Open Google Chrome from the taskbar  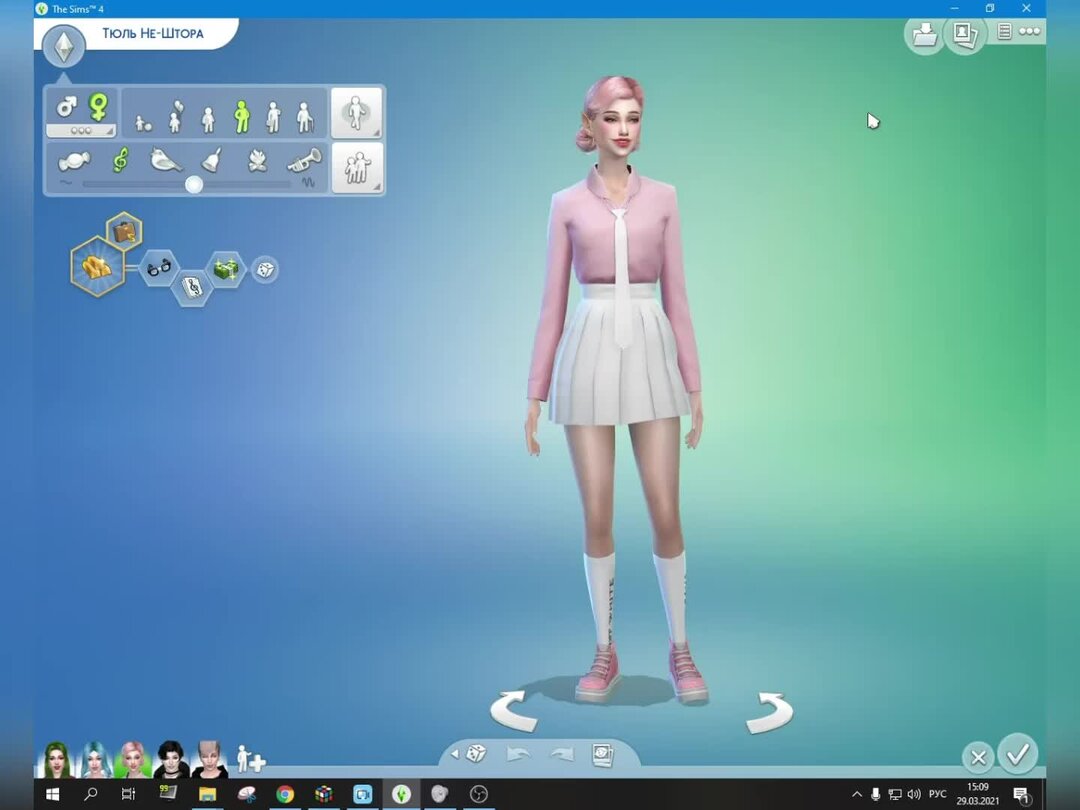click(284, 794)
